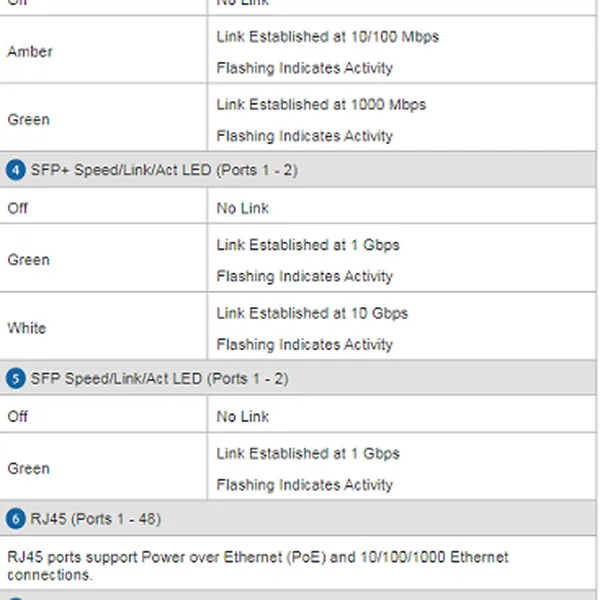Screen dimensions: 600x600
Task: Click the Off cell under SFP+ heading
Action: [x=18, y=208]
